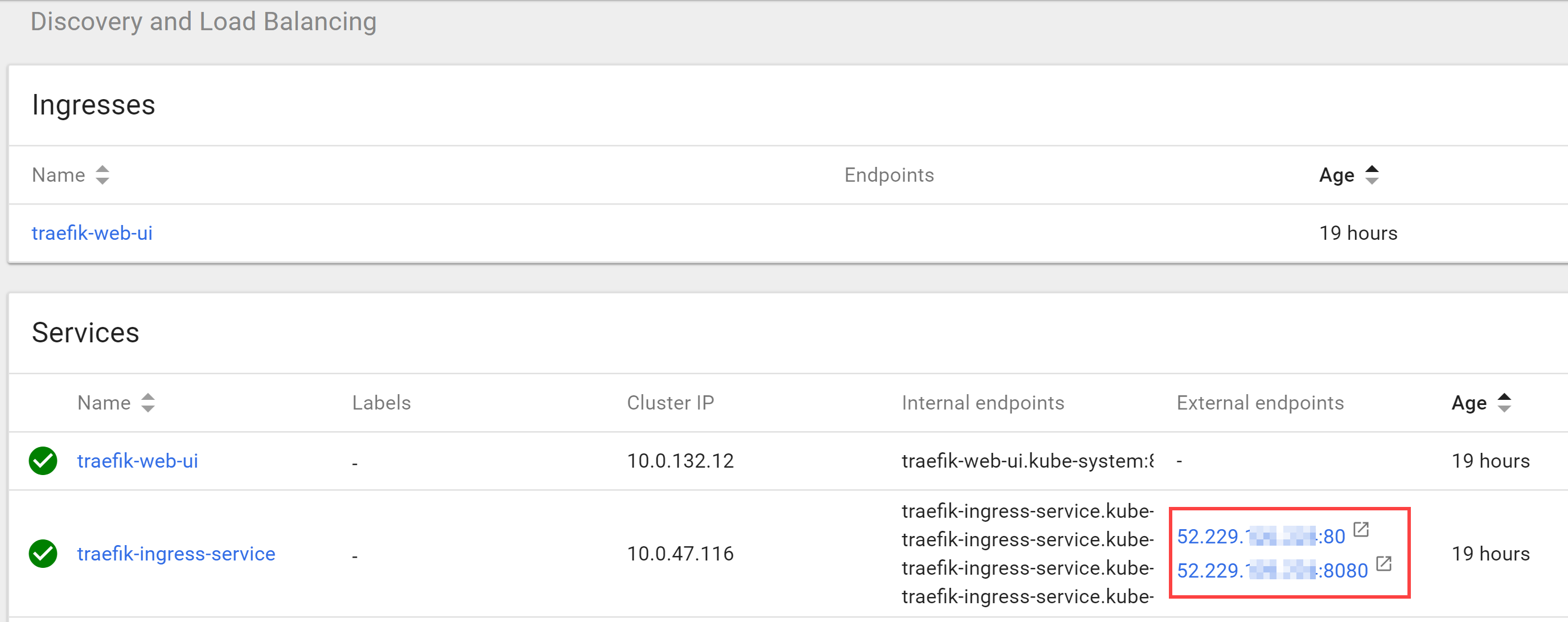Sort Ingresses by Name using sort arrows
The height and width of the screenshot is (622, 1568).
pyautogui.click(x=102, y=175)
